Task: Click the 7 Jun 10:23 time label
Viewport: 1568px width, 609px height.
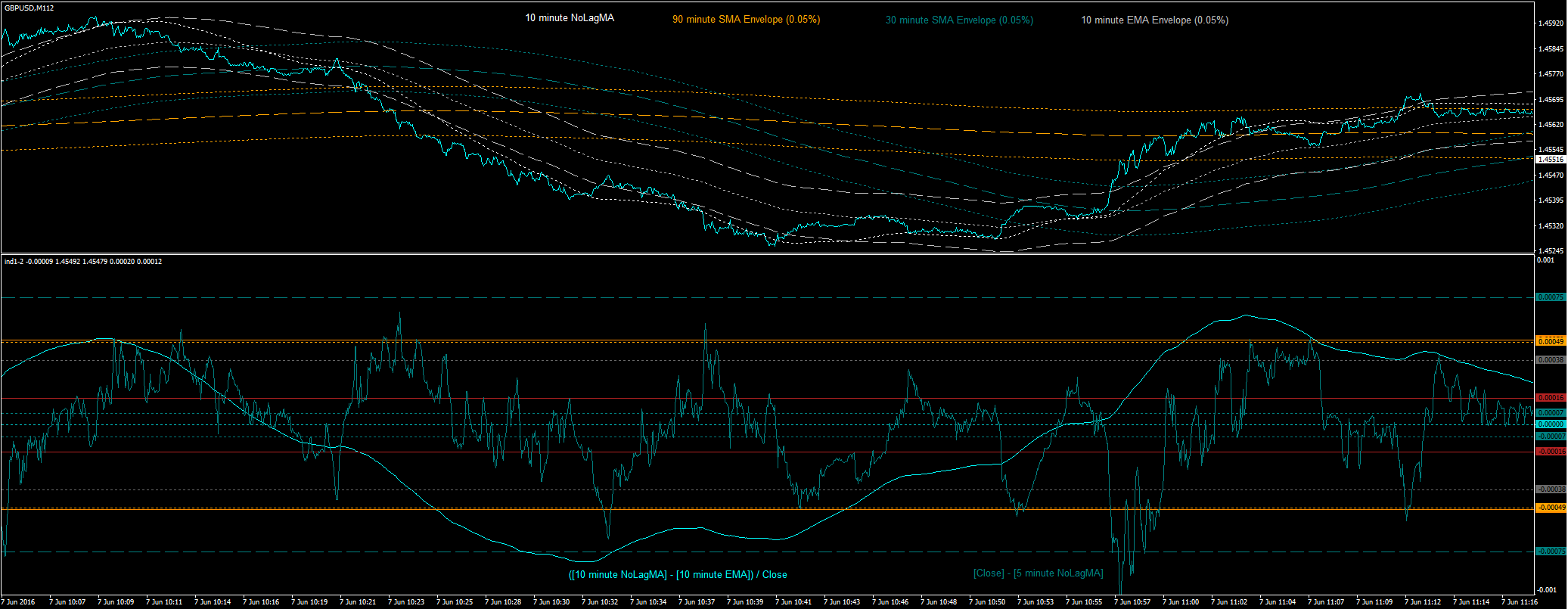Action: click(406, 603)
